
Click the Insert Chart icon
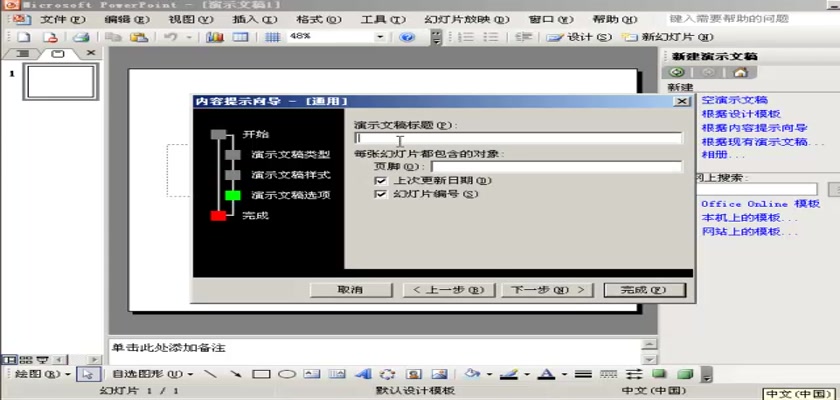click(x=215, y=37)
